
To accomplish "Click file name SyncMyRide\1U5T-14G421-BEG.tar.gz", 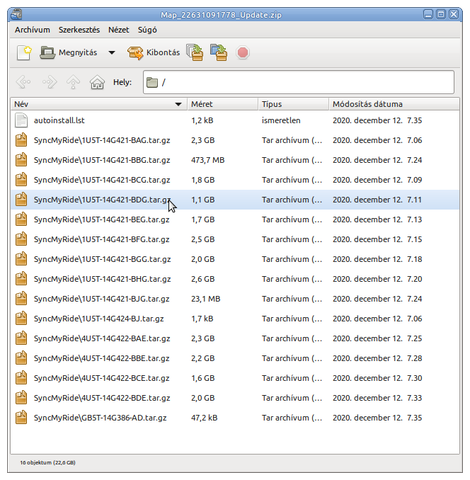I will point(102,220).
